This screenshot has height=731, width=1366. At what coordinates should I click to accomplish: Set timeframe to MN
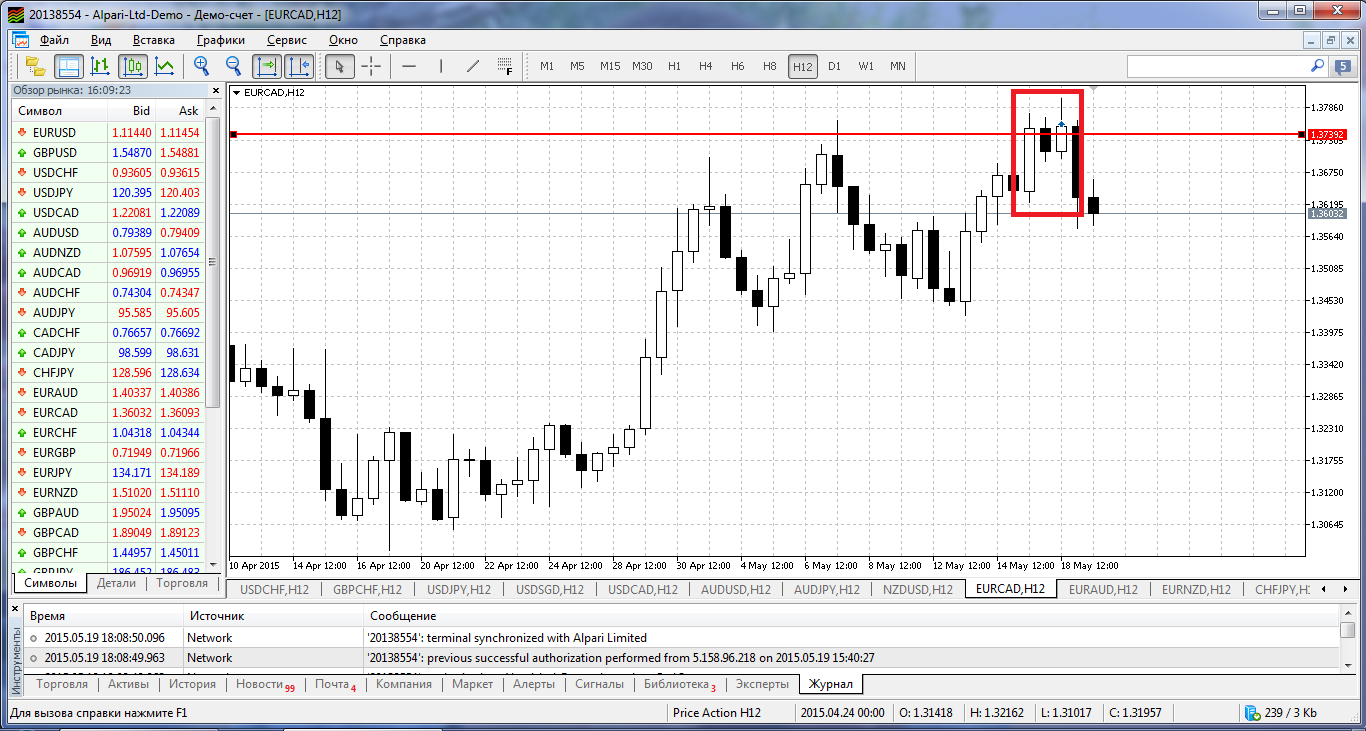click(898, 66)
